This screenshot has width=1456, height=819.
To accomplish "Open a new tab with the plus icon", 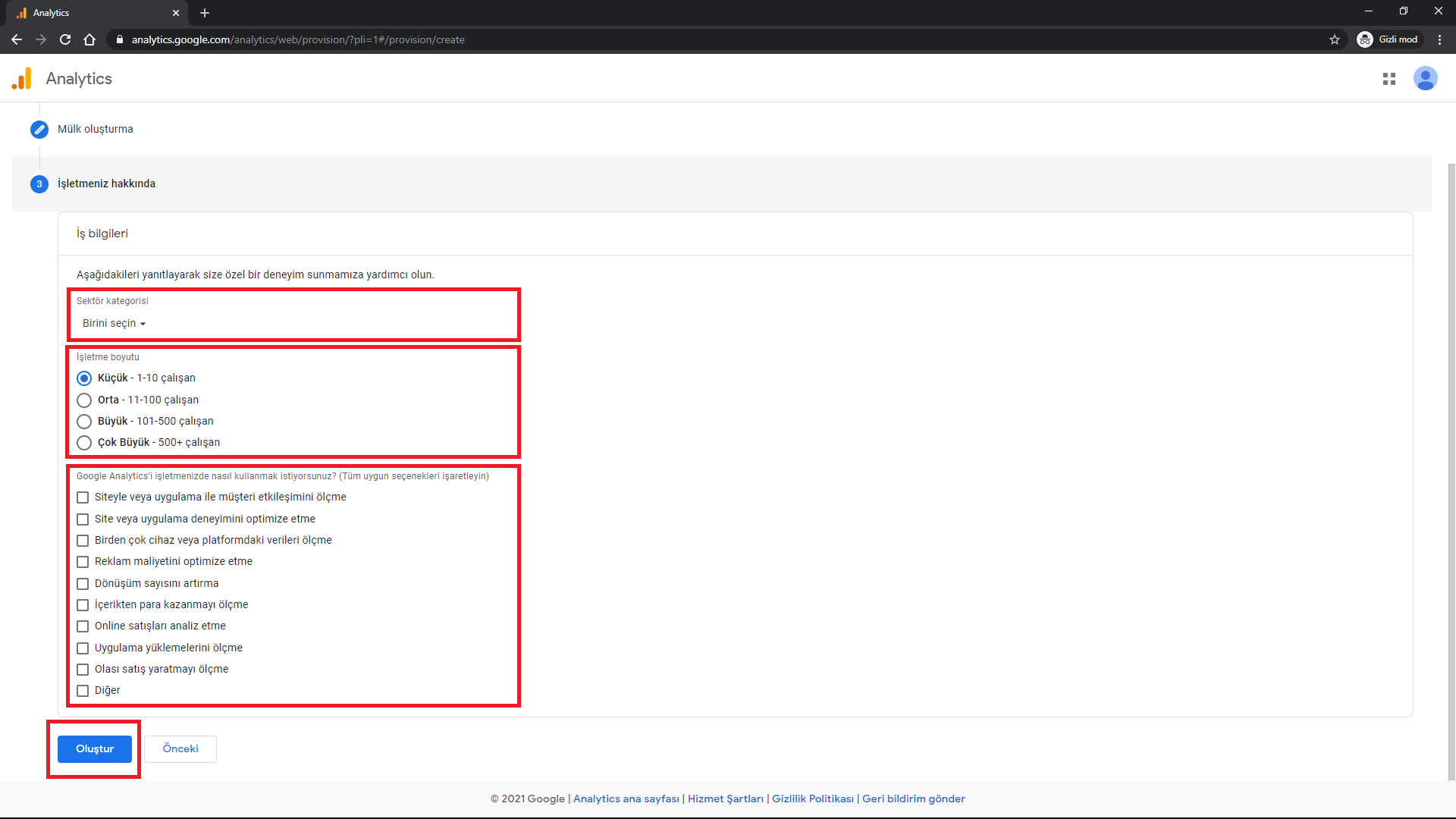I will click(205, 13).
